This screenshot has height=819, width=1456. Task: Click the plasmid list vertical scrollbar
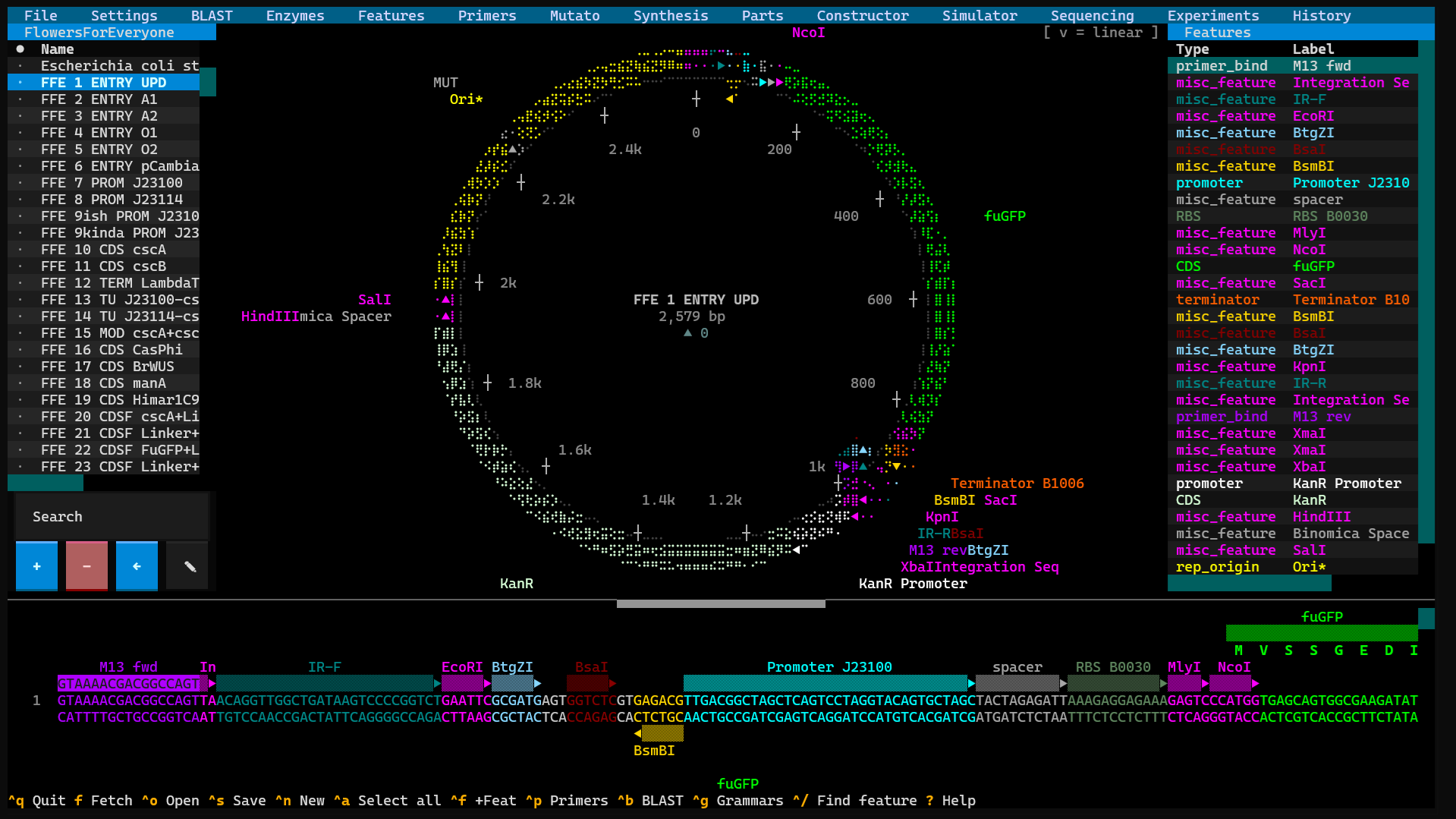(208, 82)
